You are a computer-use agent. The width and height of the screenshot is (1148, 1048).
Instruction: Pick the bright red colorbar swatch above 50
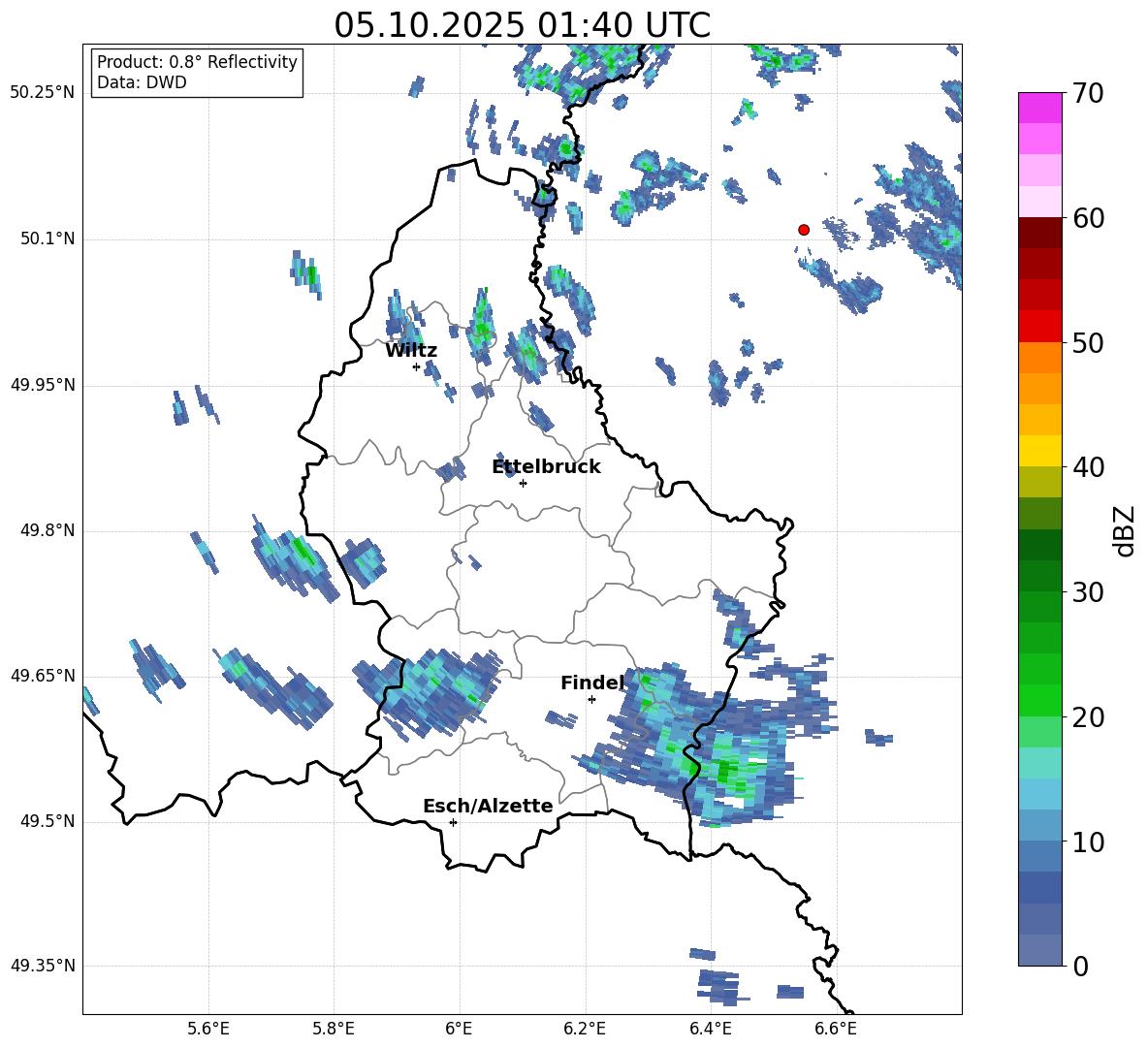[x=1040, y=326]
